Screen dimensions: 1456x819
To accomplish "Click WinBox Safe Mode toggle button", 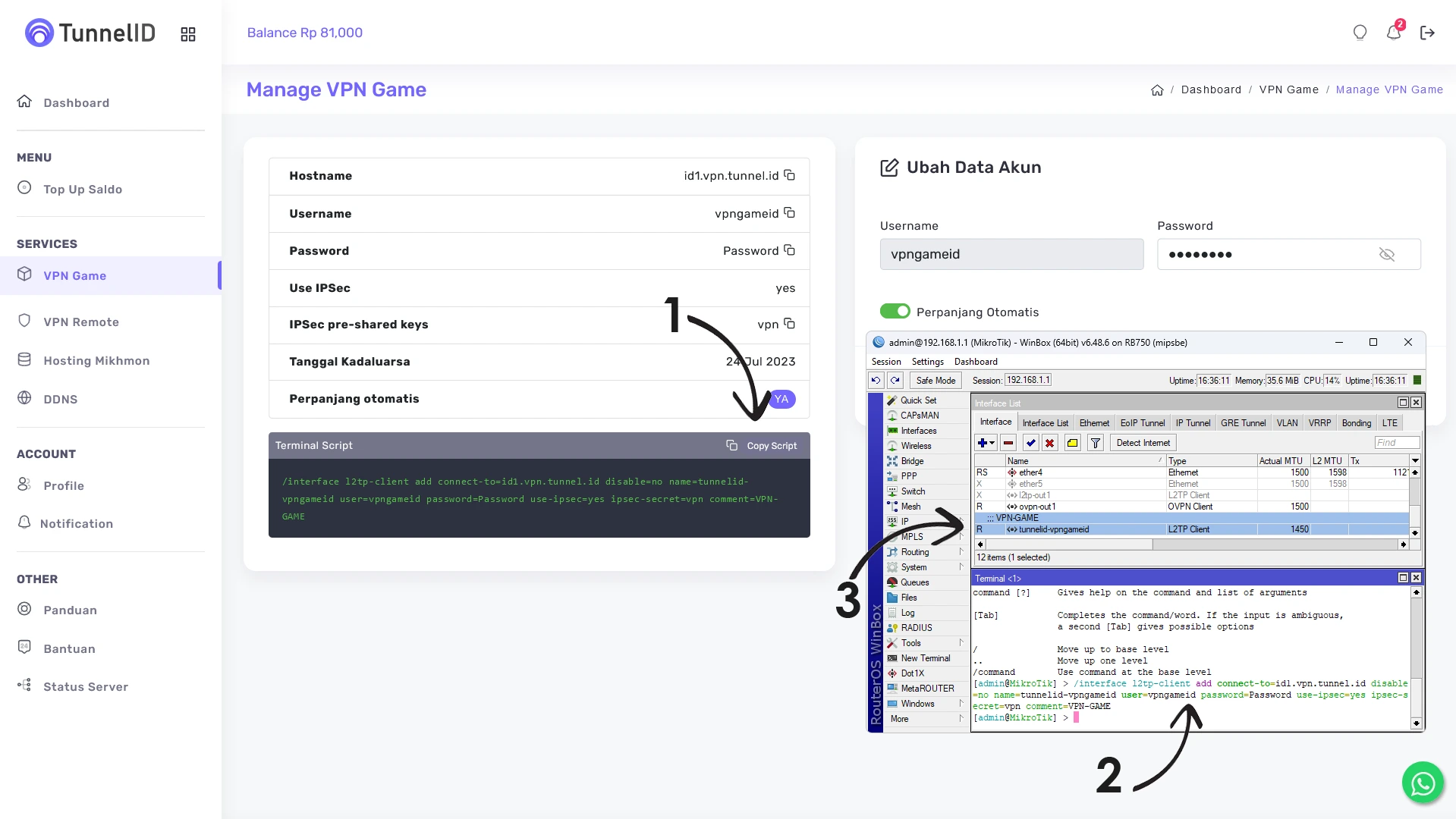I will (936, 381).
